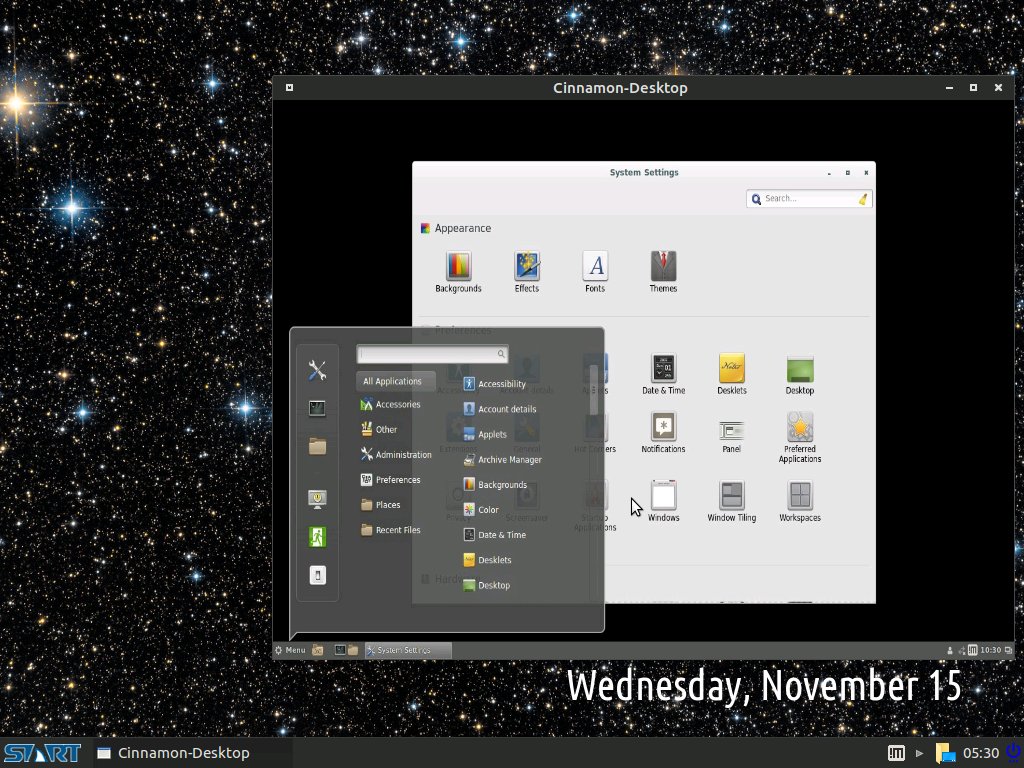The width and height of the screenshot is (1024, 768).
Task: Click the green Logout icon in menu
Action: point(317,537)
